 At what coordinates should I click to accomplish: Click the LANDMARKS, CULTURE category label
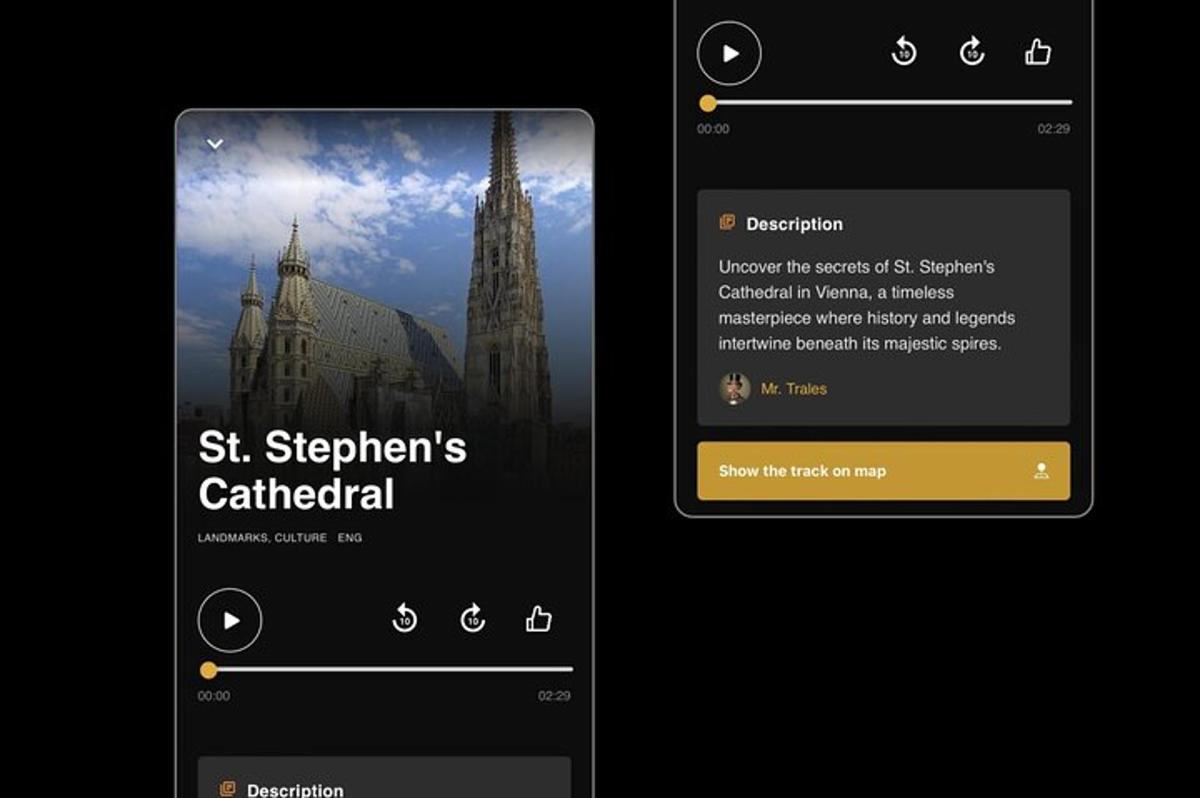pyautogui.click(x=262, y=538)
